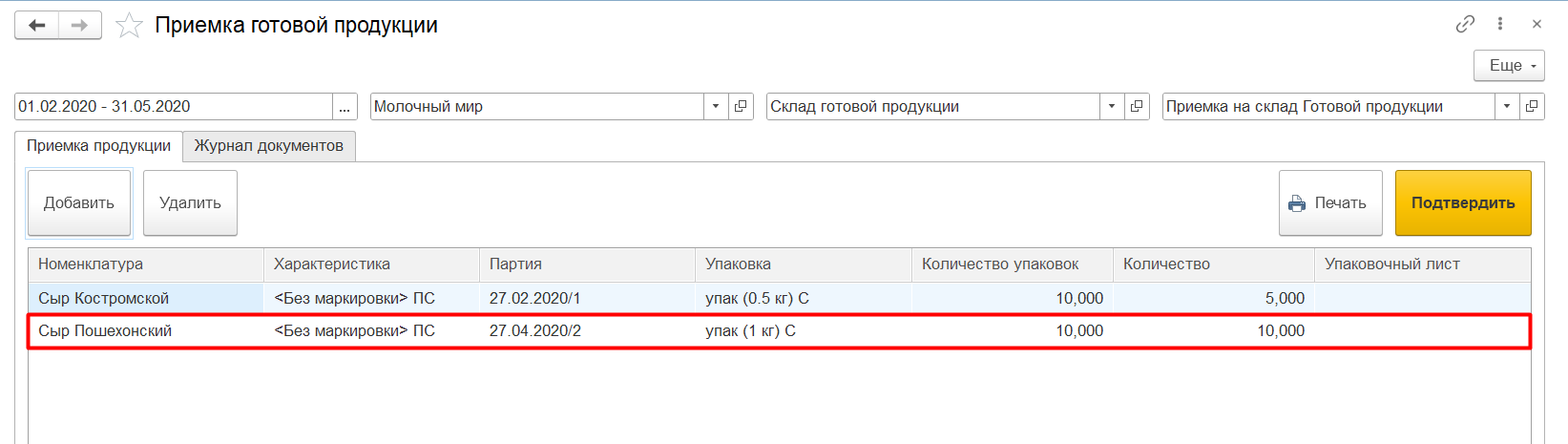Open the Молочный мир organization card
This screenshot has height=444, width=1568.
tap(742, 107)
